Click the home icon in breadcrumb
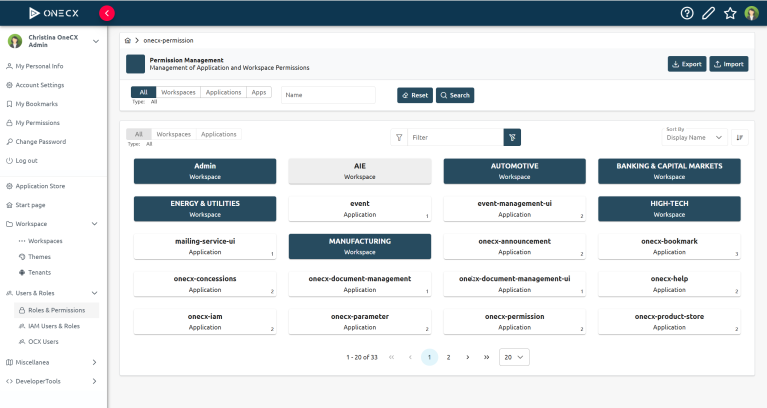 tap(128, 42)
